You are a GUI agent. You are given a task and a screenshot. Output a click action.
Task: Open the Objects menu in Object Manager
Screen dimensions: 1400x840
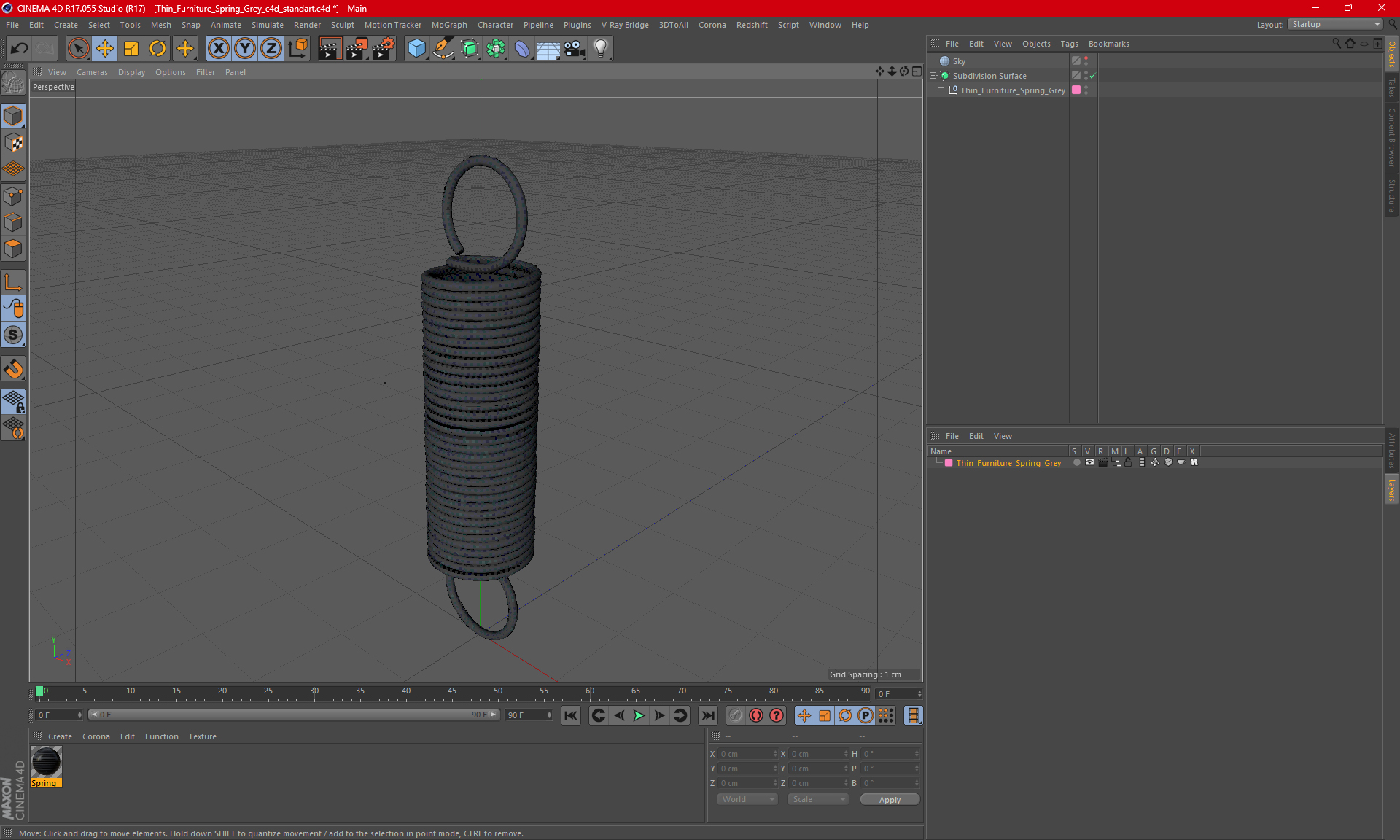point(1036,44)
